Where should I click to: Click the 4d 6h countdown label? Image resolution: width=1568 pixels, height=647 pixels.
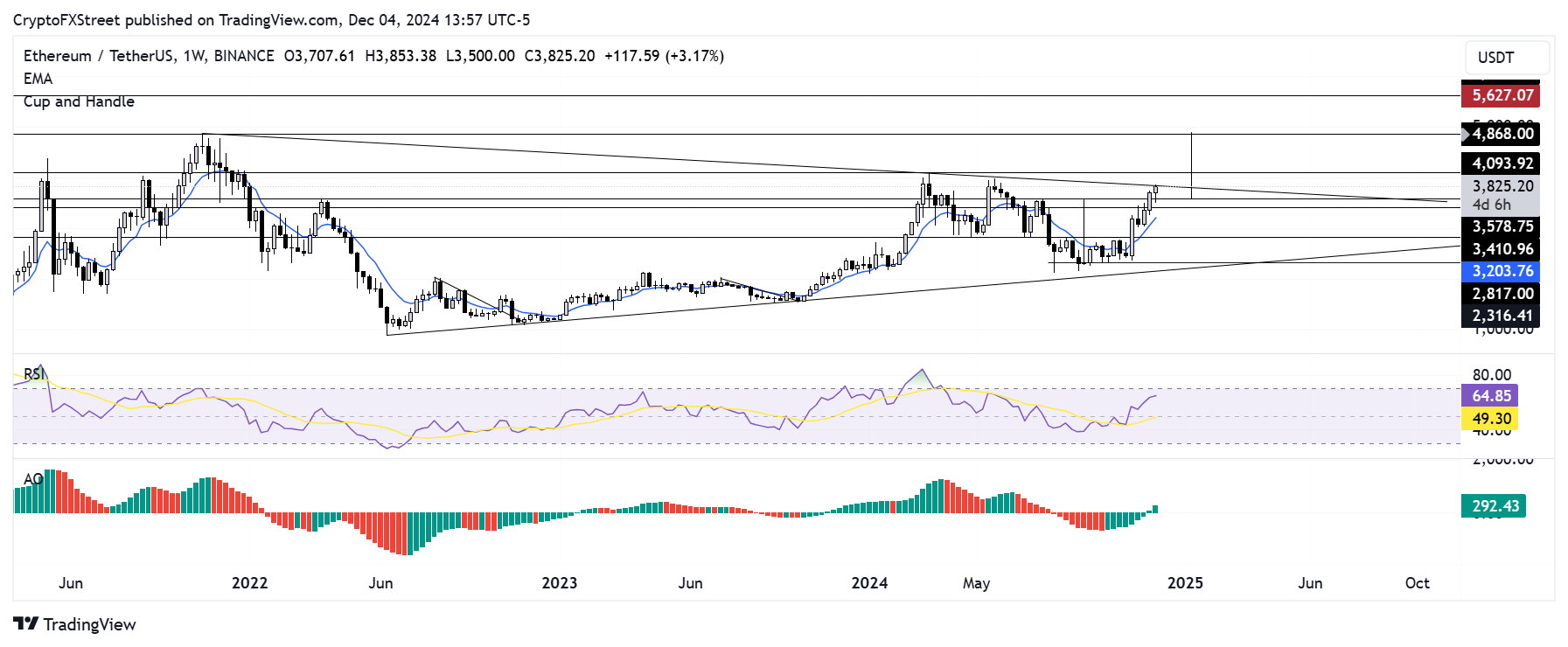click(x=1492, y=205)
